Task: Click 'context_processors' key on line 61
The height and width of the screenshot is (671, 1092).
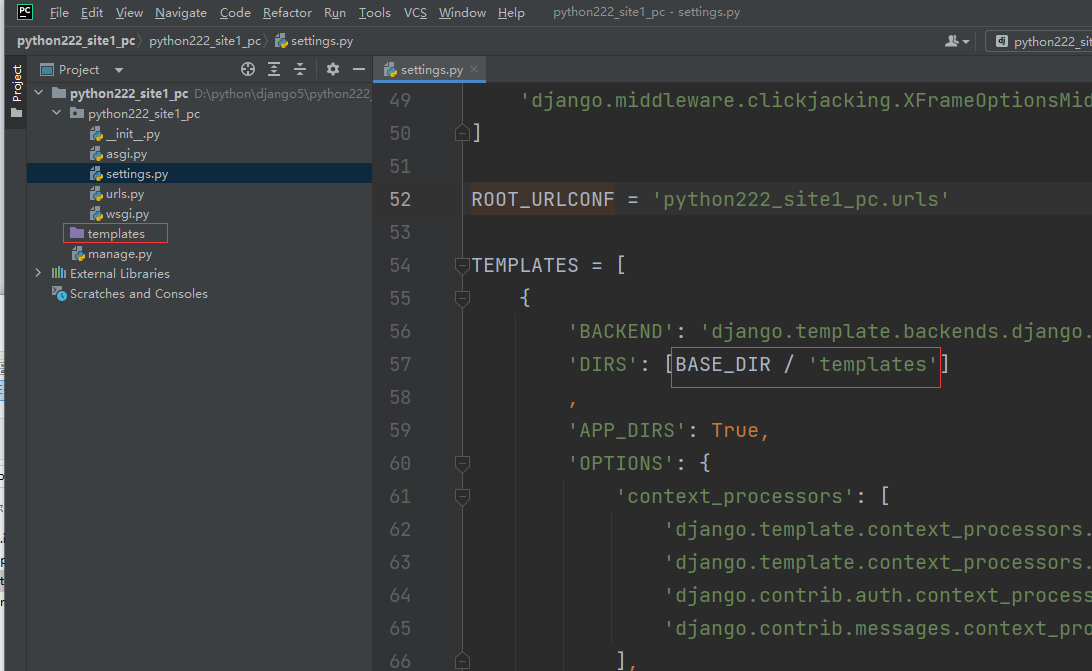Action: 735,496
